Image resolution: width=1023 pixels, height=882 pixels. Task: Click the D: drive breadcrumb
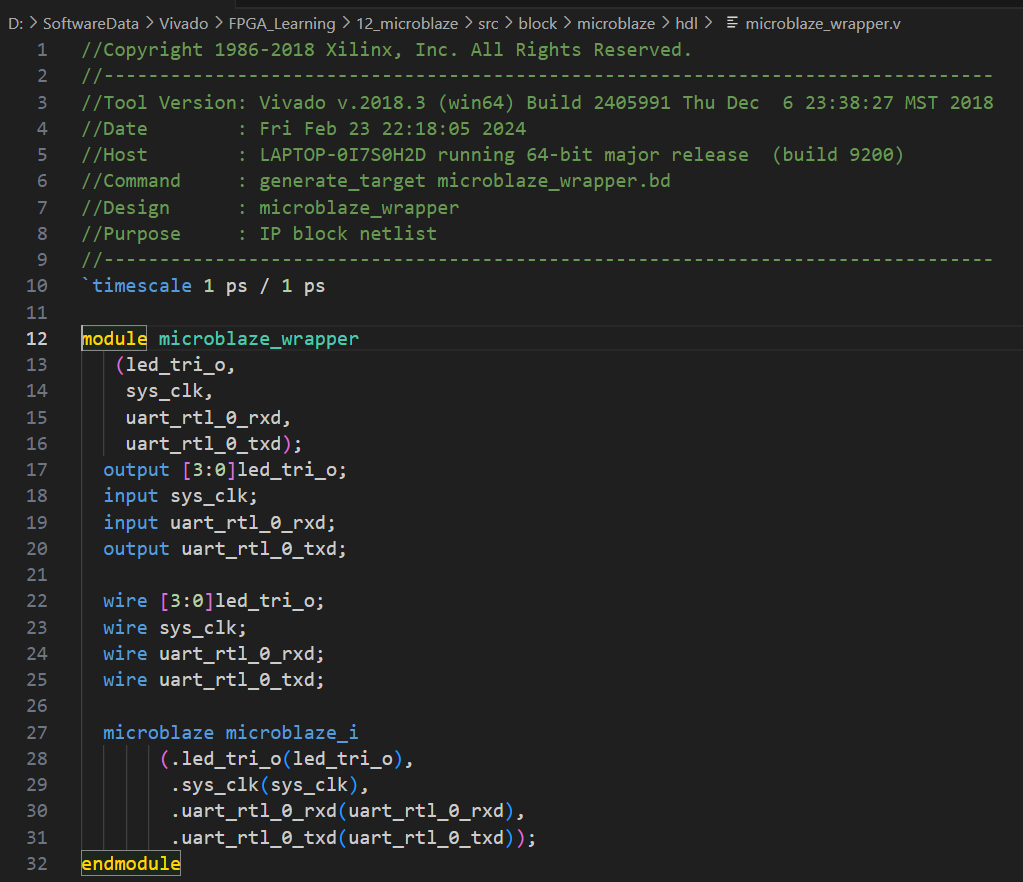click(x=15, y=23)
